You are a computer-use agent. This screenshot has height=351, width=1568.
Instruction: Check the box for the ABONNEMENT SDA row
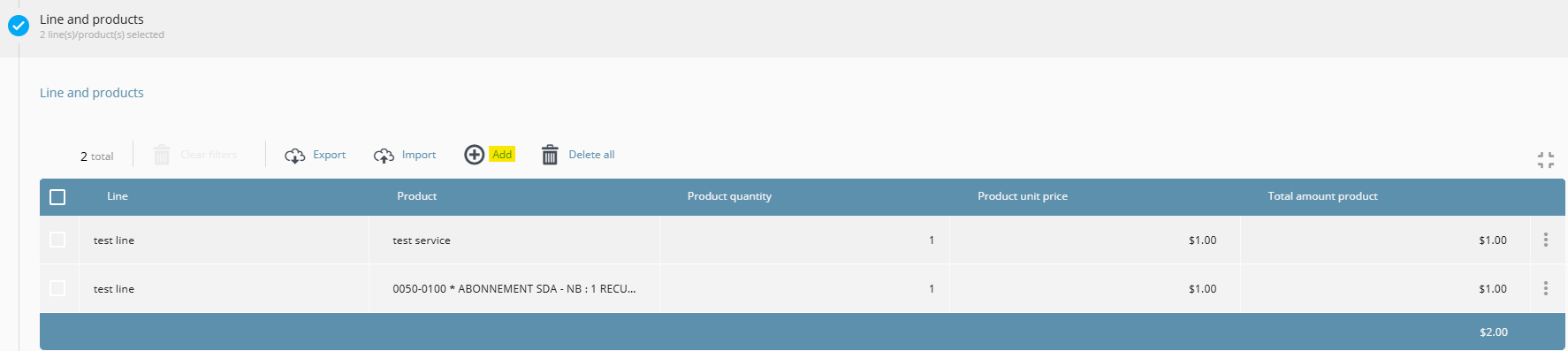coord(57,288)
